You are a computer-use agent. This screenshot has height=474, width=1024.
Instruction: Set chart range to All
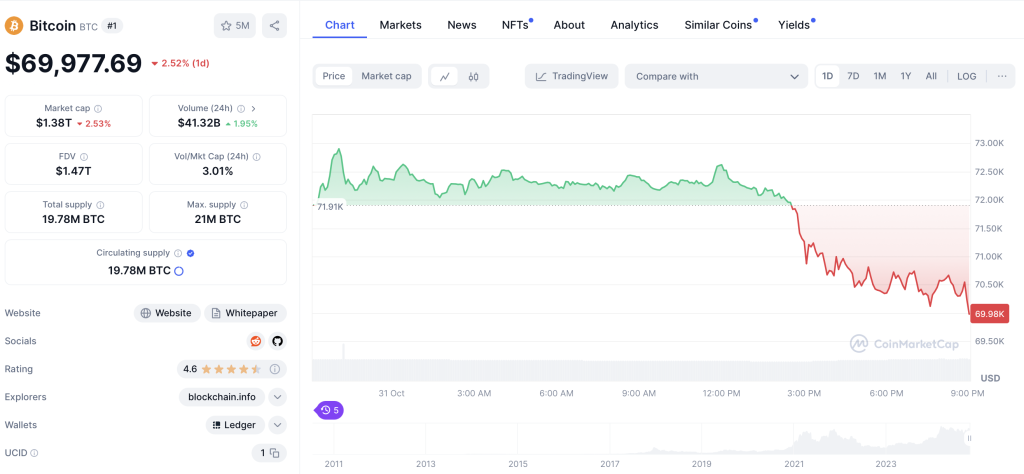(931, 76)
